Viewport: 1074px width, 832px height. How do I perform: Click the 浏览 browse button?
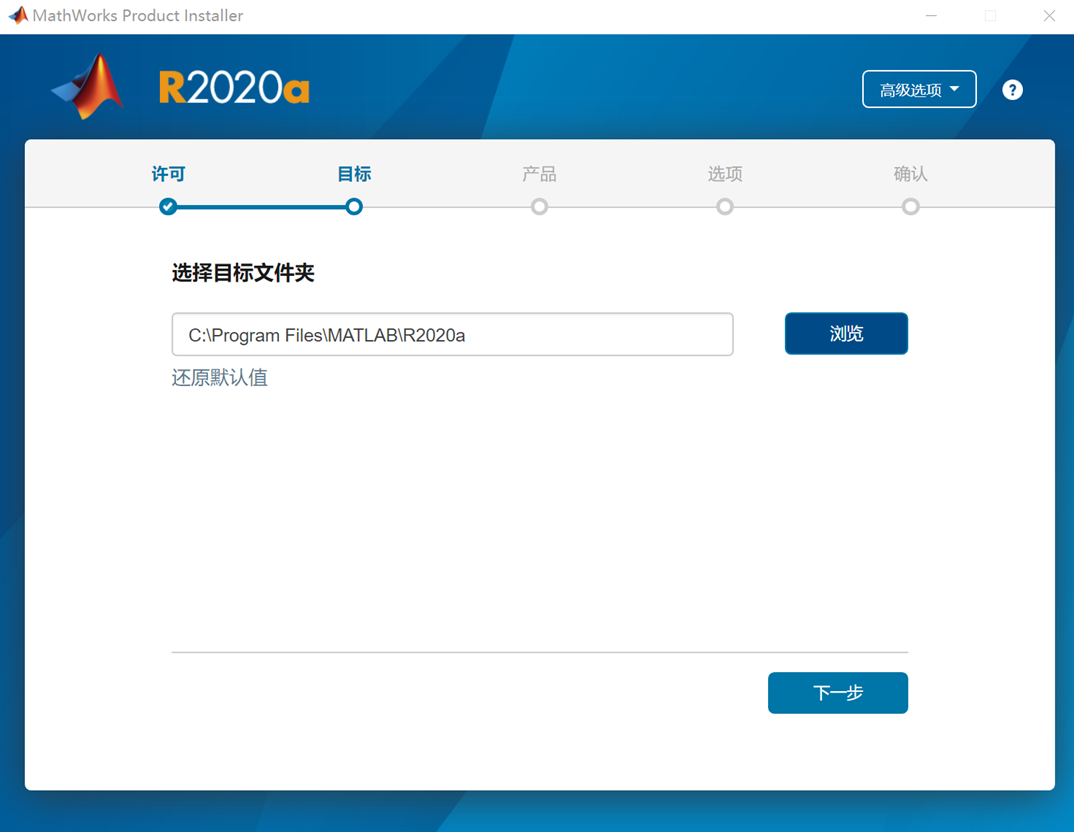pos(846,333)
